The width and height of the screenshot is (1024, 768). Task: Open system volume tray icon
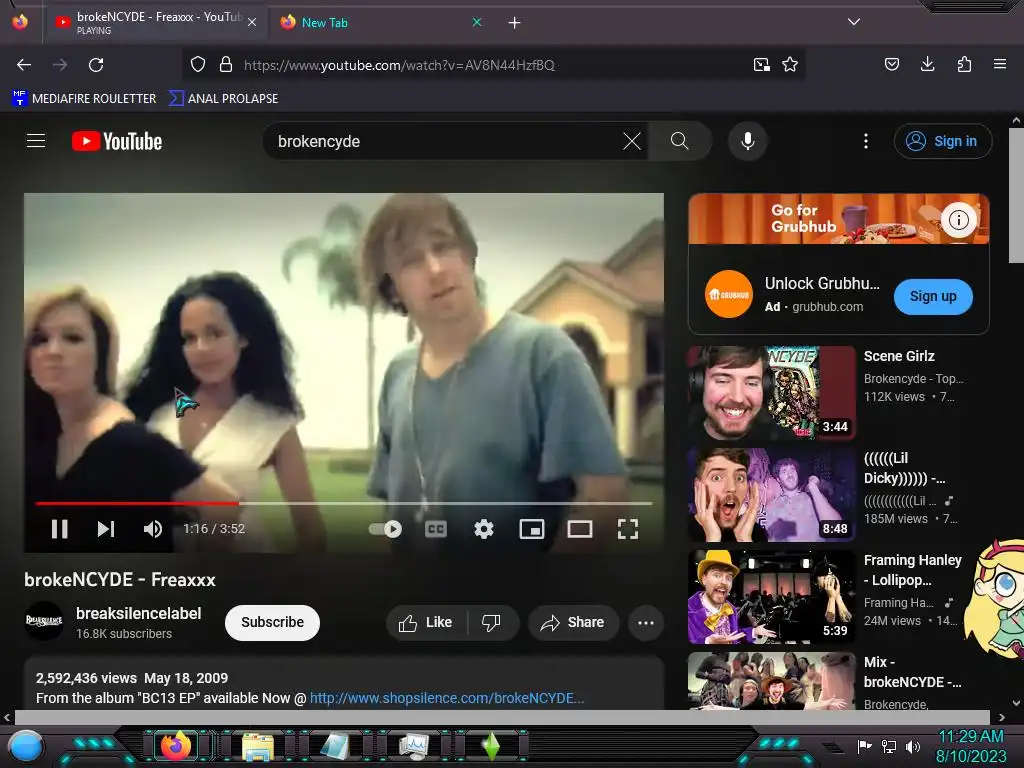point(913,746)
